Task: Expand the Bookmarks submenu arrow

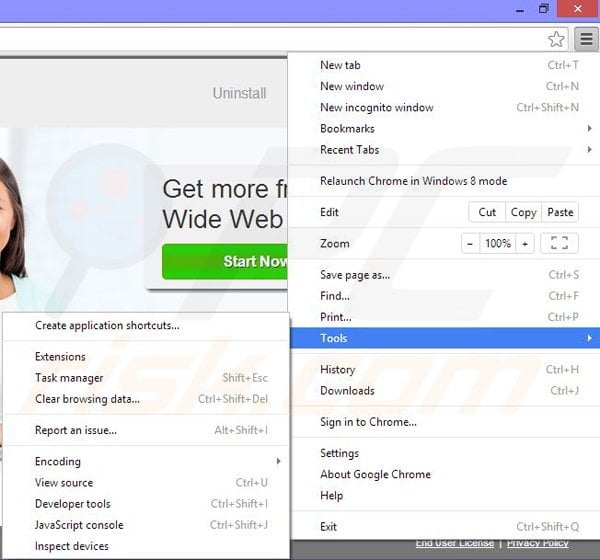Action: (589, 129)
